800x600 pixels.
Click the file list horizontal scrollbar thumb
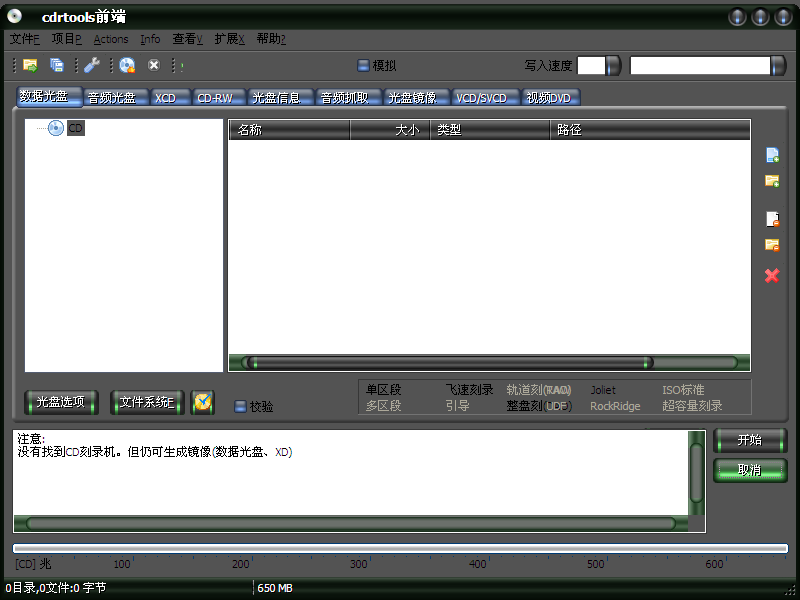pyautogui.click(x=451, y=363)
